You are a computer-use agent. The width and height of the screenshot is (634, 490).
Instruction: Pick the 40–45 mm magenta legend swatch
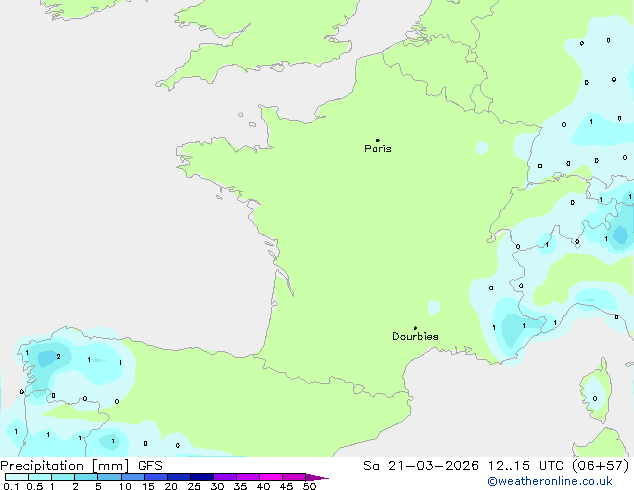271,477
